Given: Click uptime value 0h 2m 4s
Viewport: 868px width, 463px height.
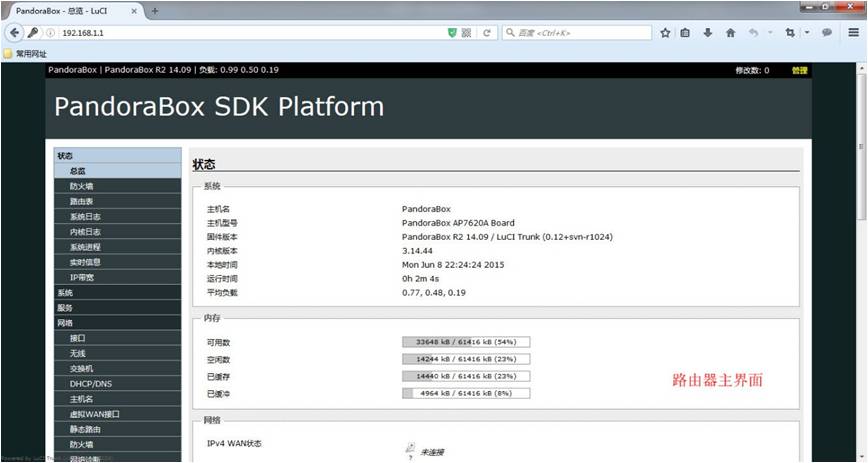Looking at the screenshot, I should click(420, 279).
